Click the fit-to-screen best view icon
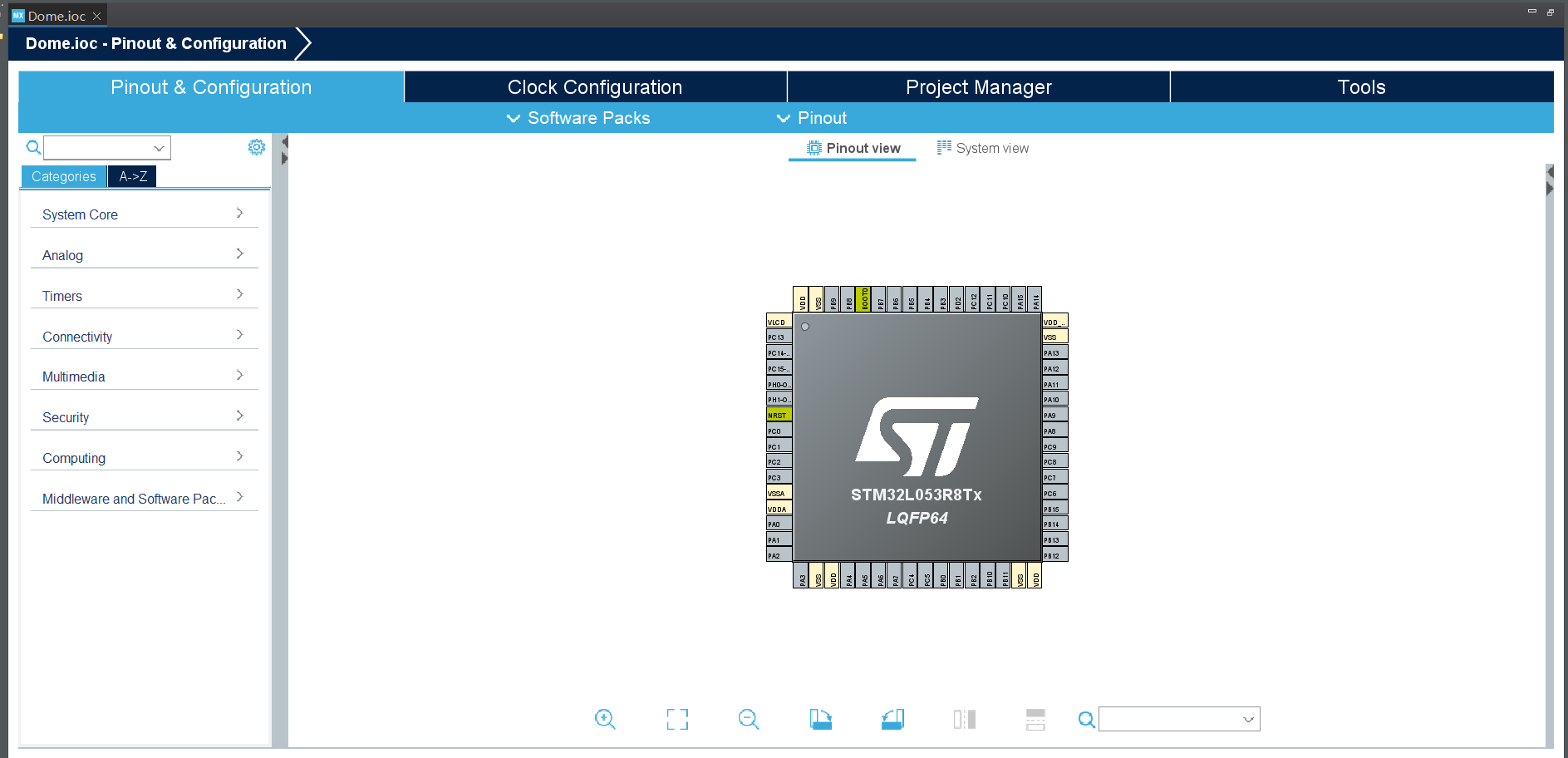 [x=677, y=719]
